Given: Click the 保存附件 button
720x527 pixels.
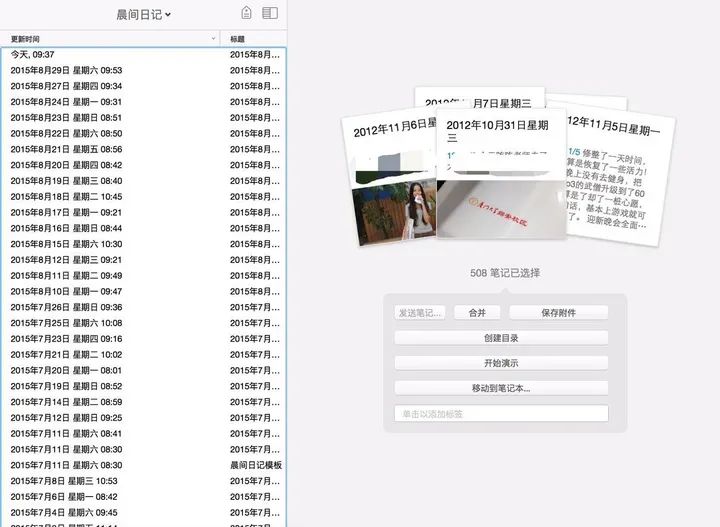Looking at the screenshot, I should tap(558, 313).
